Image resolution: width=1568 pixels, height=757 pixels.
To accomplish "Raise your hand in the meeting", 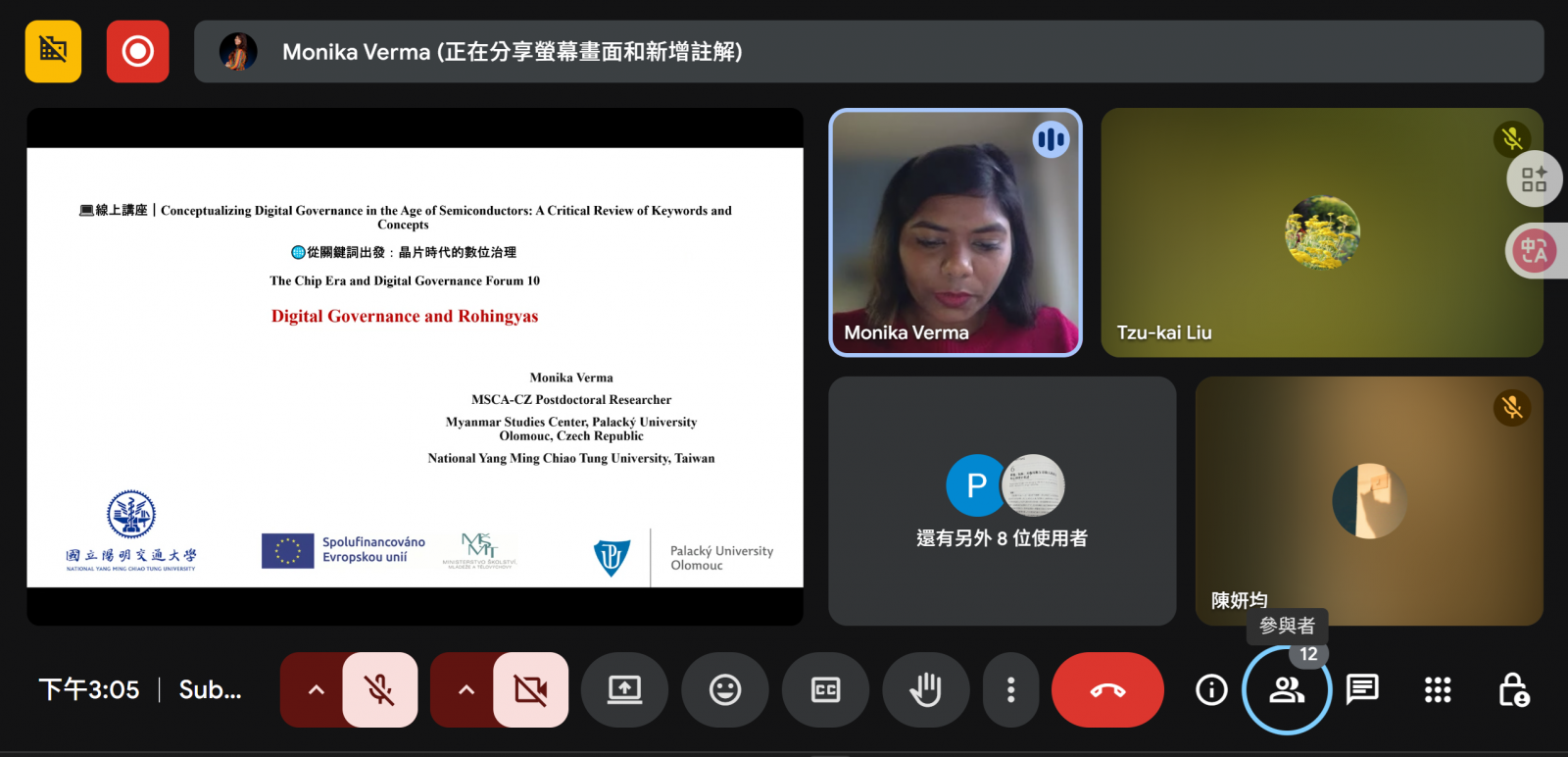I will point(925,690).
